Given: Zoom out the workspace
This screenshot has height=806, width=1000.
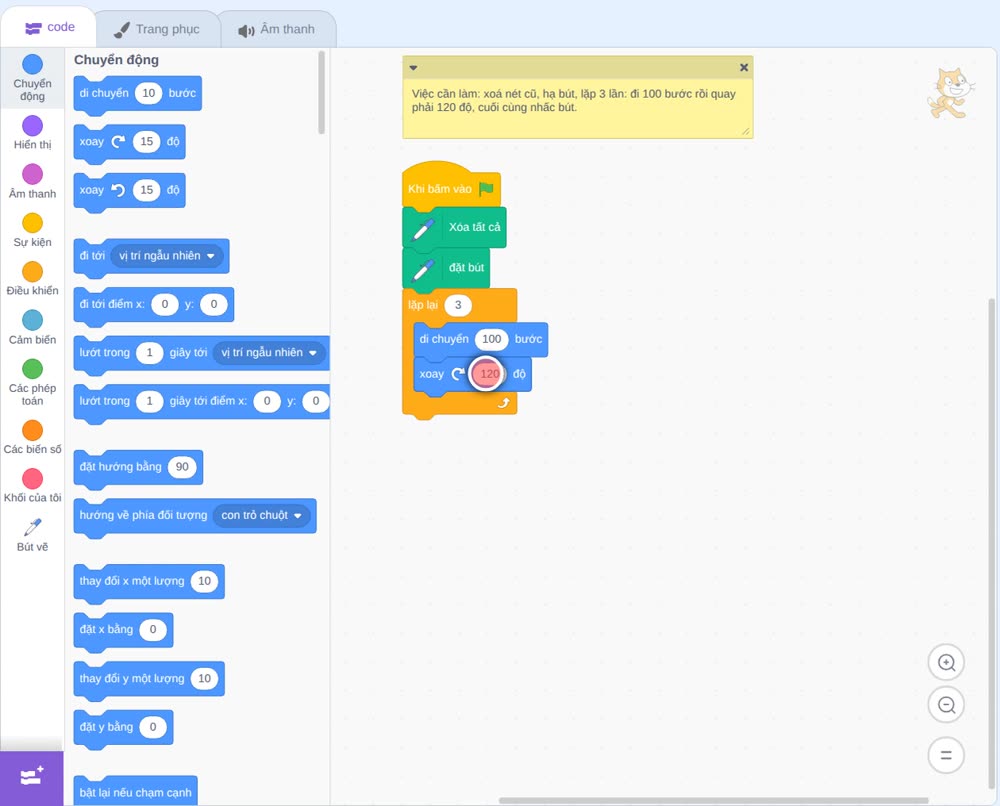Looking at the screenshot, I should [946, 705].
